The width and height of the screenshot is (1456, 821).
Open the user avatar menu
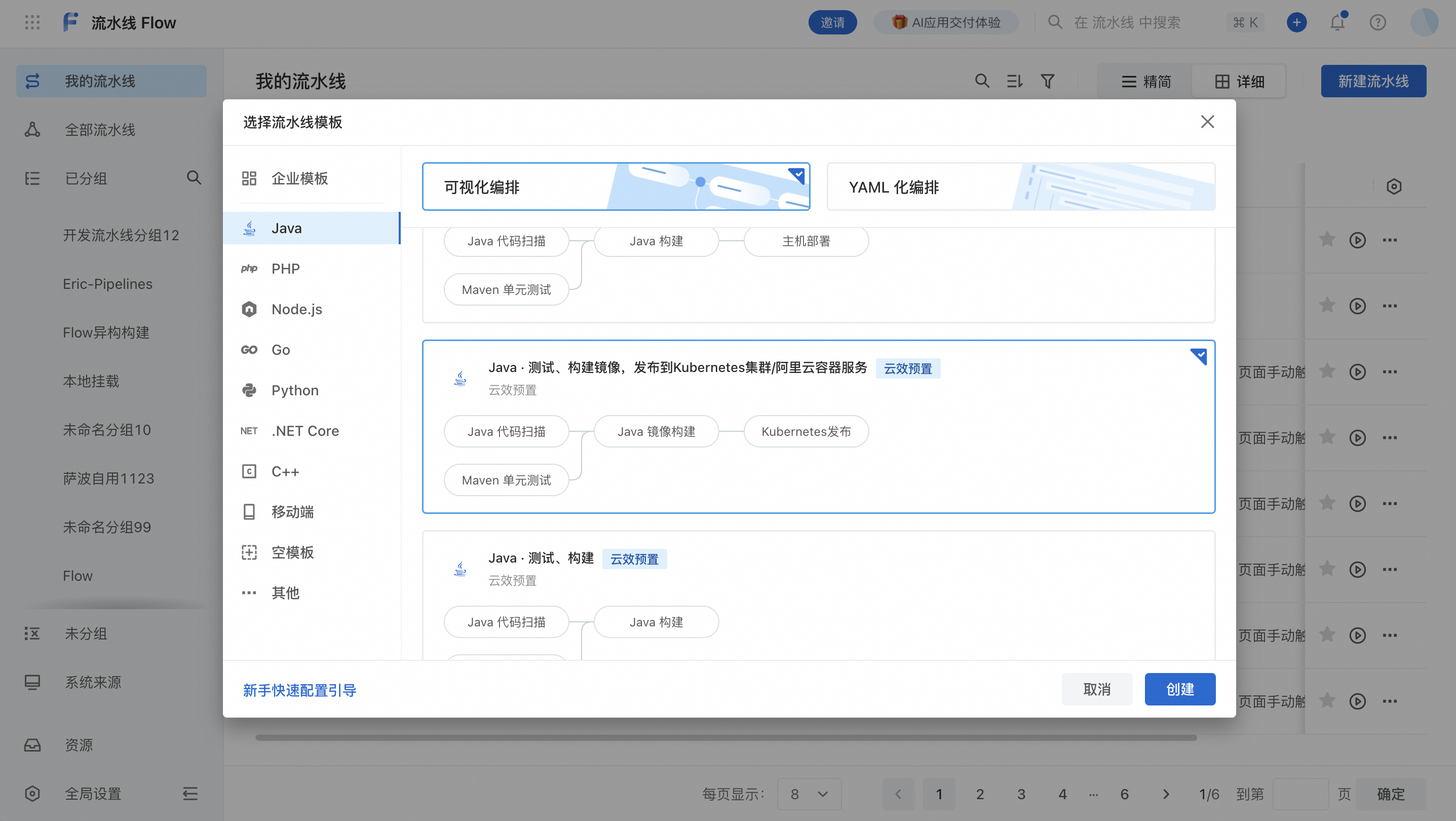point(1424,23)
